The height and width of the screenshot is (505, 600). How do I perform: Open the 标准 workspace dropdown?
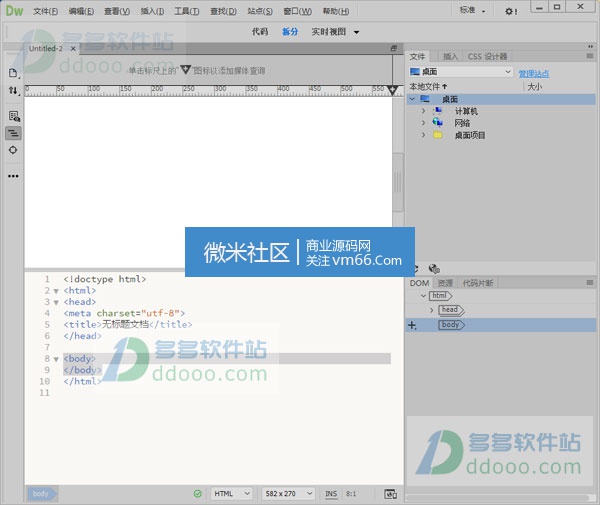473,10
